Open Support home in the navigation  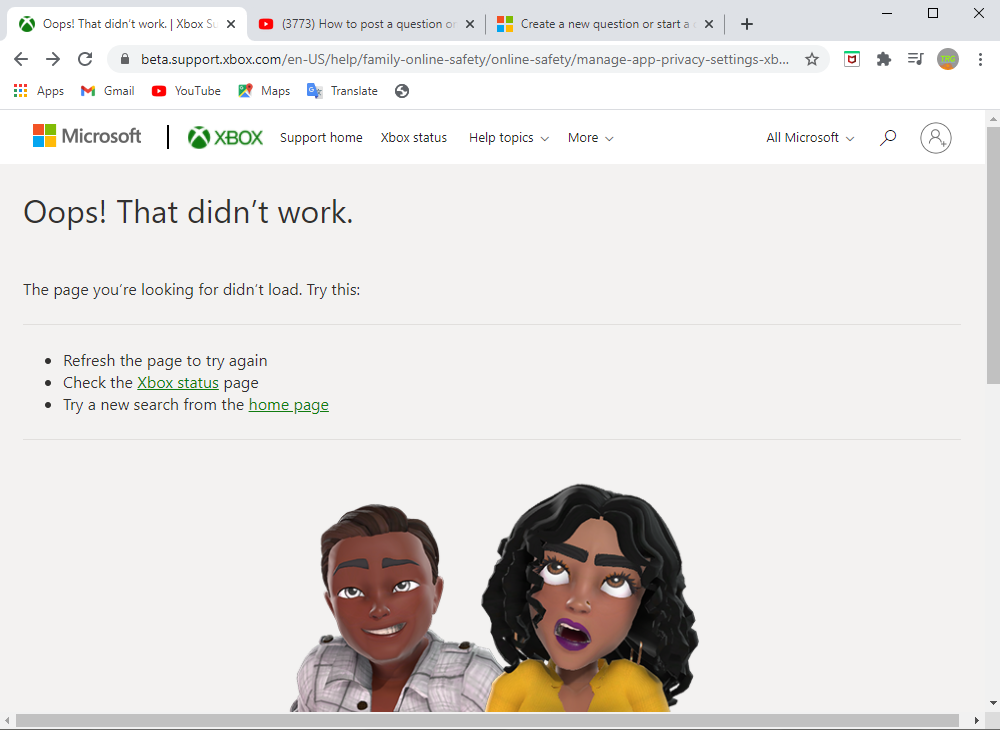pyautogui.click(x=321, y=138)
